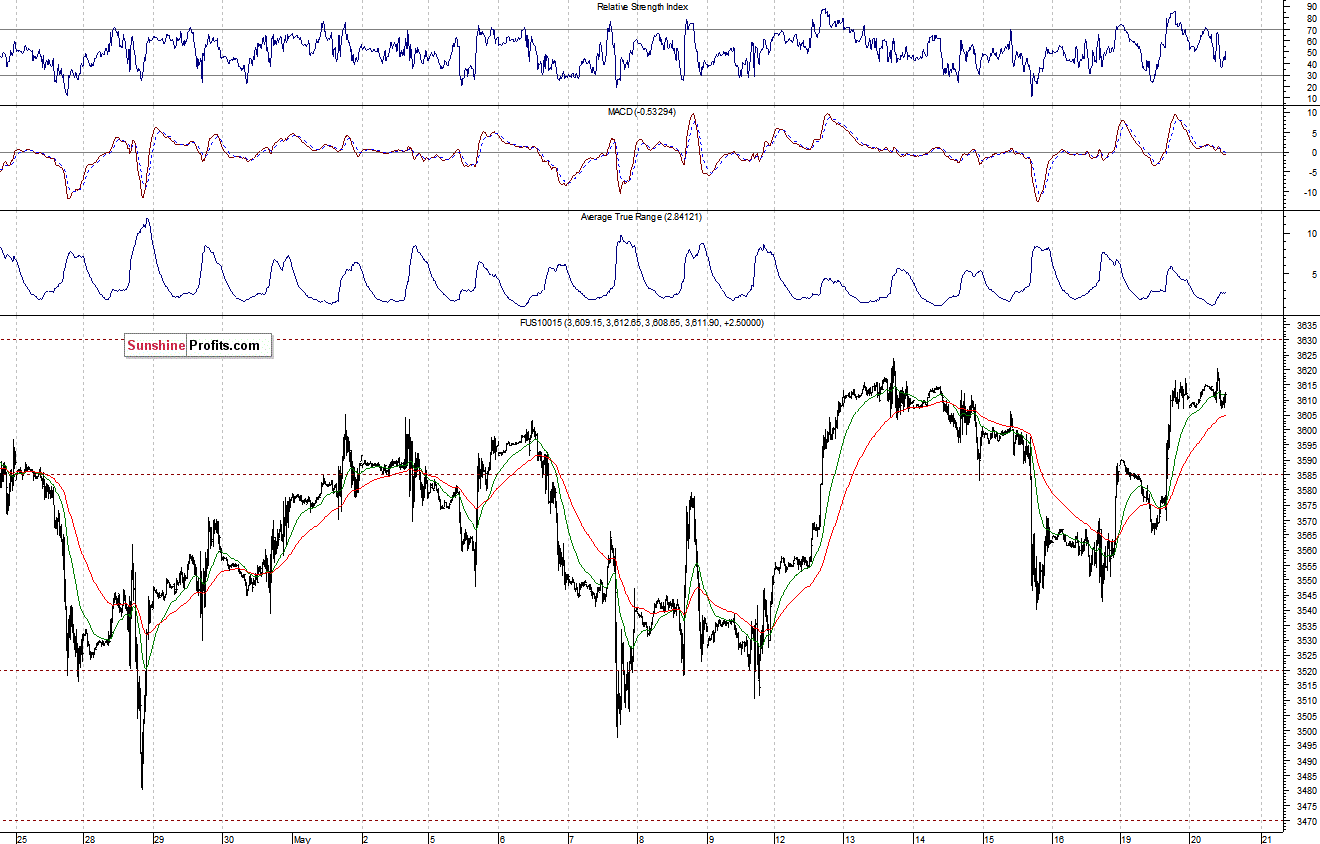The image size is (1320, 844).
Task: Click the 12 date axis label
Action: 778,839
